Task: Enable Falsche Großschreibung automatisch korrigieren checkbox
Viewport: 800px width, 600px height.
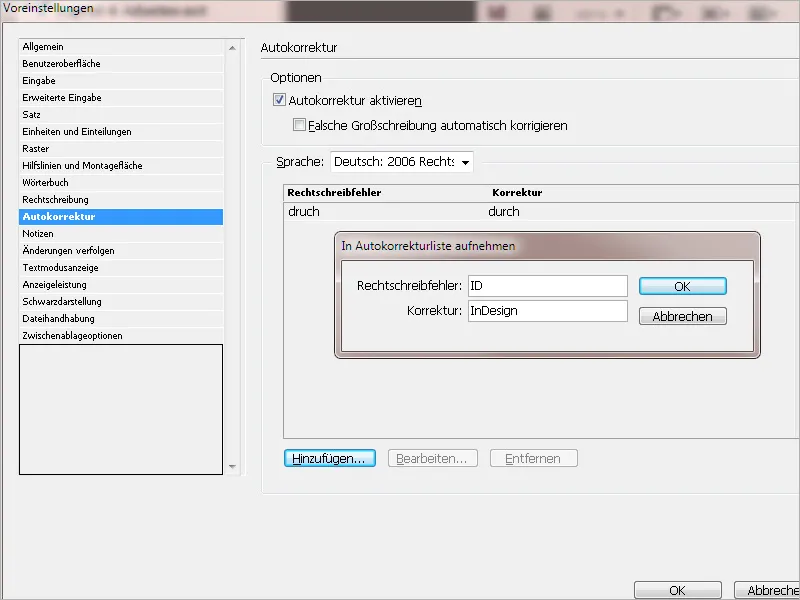Action: click(299, 124)
